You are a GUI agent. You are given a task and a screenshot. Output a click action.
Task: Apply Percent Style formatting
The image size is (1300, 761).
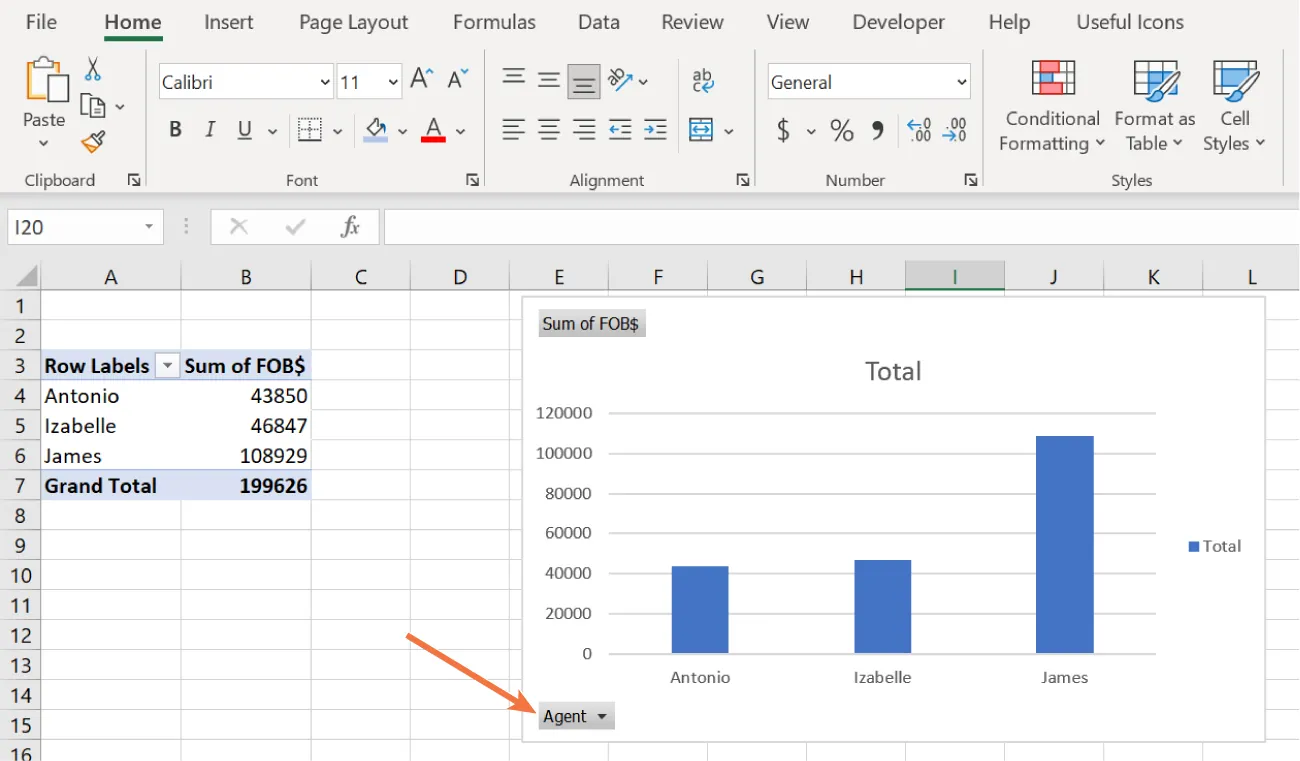(842, 130)
